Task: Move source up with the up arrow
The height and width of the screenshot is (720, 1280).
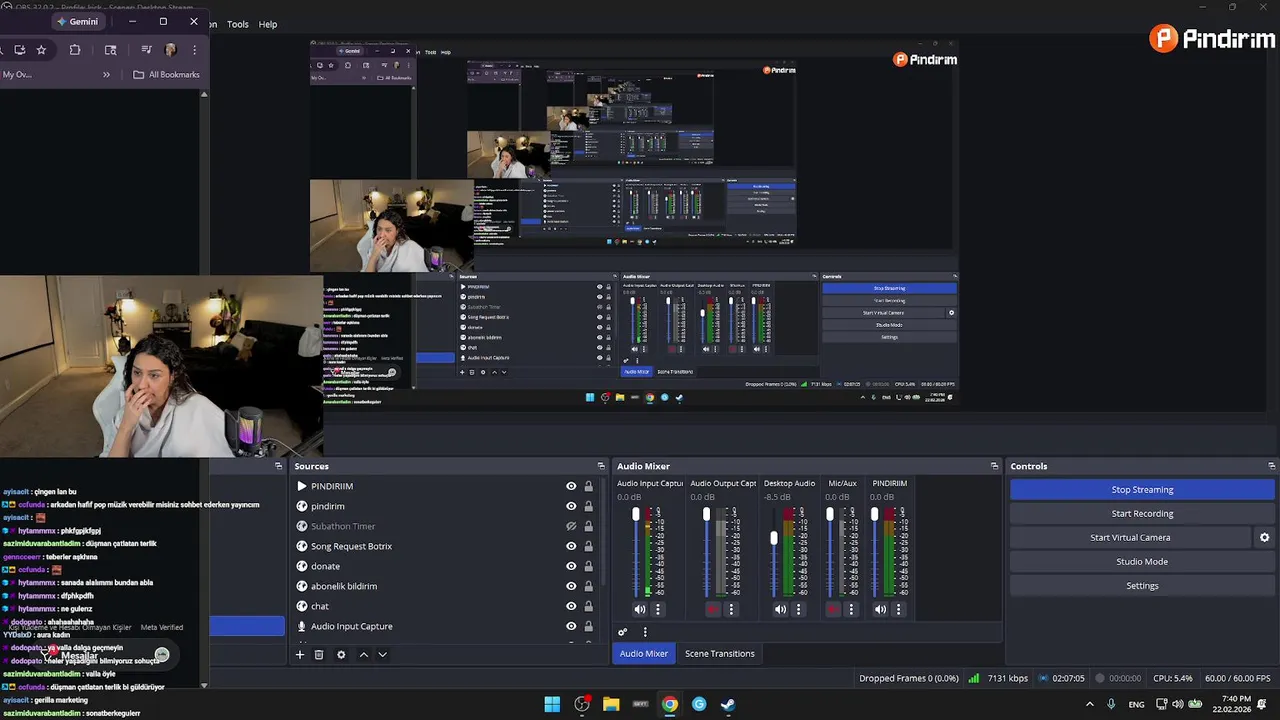Action: click(x=363, y=654)
